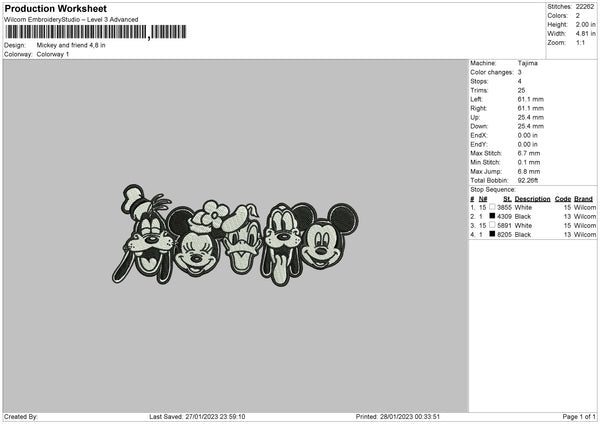Click 'Black' description in stop row 2
Screen dimensions: 600x424
pos(523,217)
